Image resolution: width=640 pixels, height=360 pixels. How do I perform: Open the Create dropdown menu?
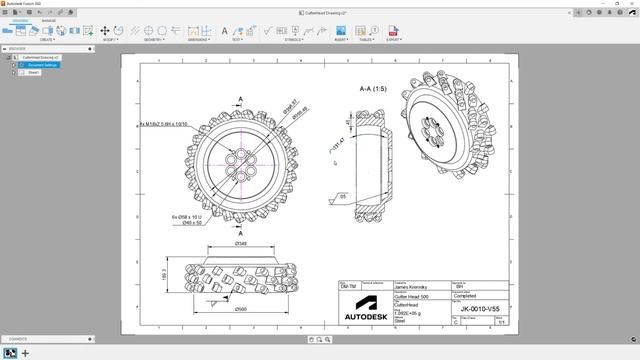[x=47, y=40]
